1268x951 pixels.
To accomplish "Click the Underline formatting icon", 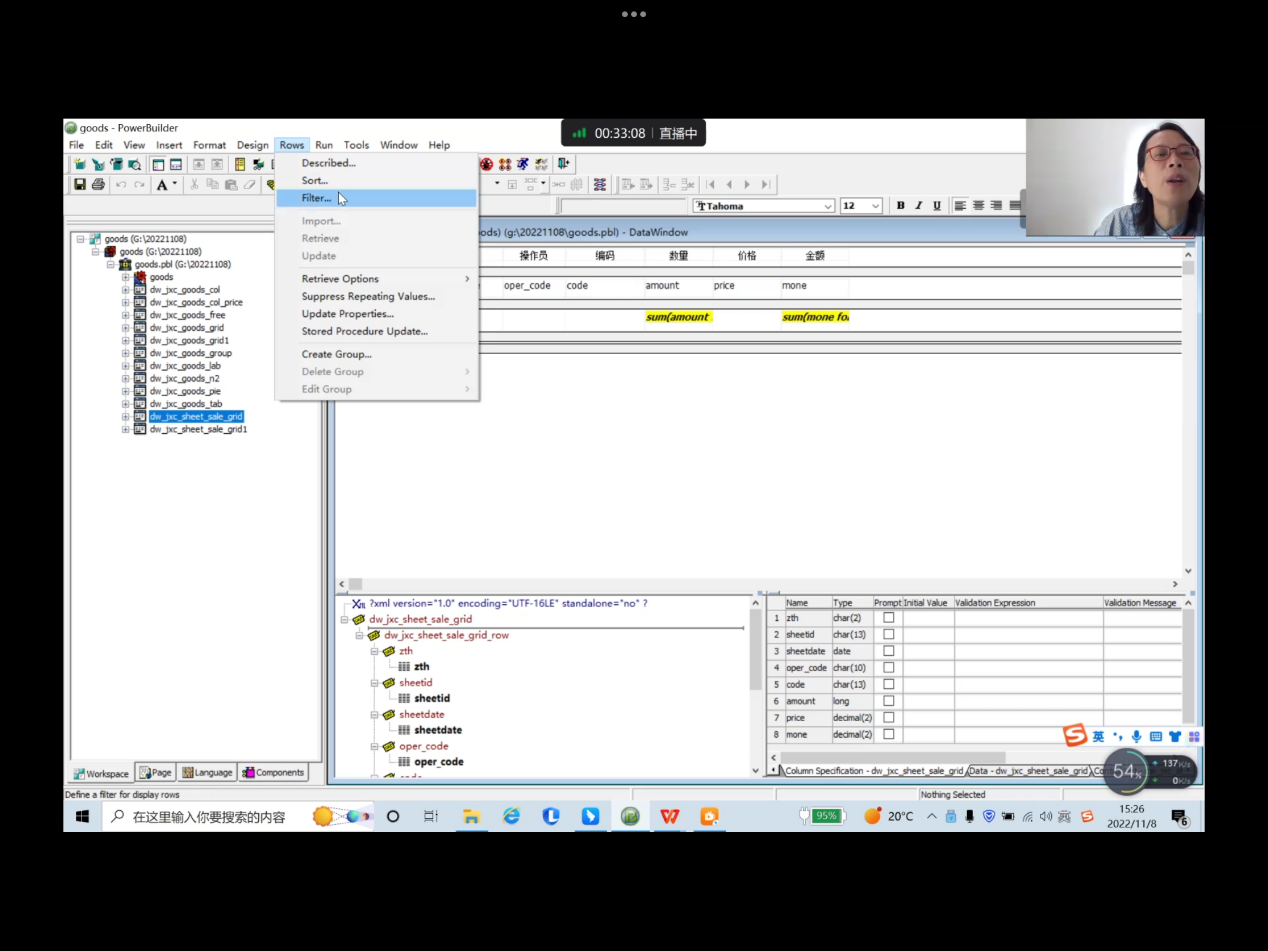I will 937,206.
